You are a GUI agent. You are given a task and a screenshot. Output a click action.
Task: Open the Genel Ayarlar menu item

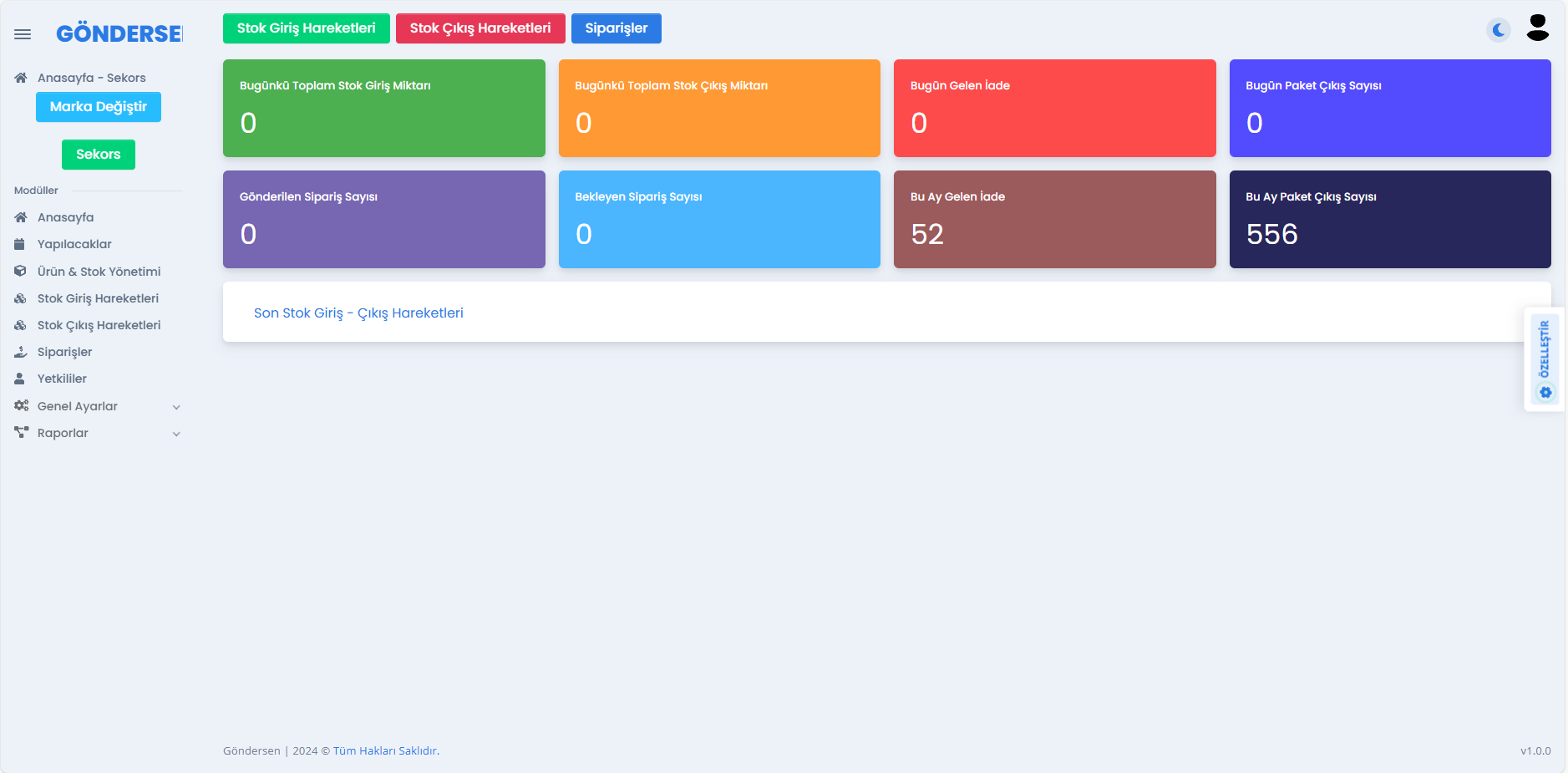pos(99,406)
